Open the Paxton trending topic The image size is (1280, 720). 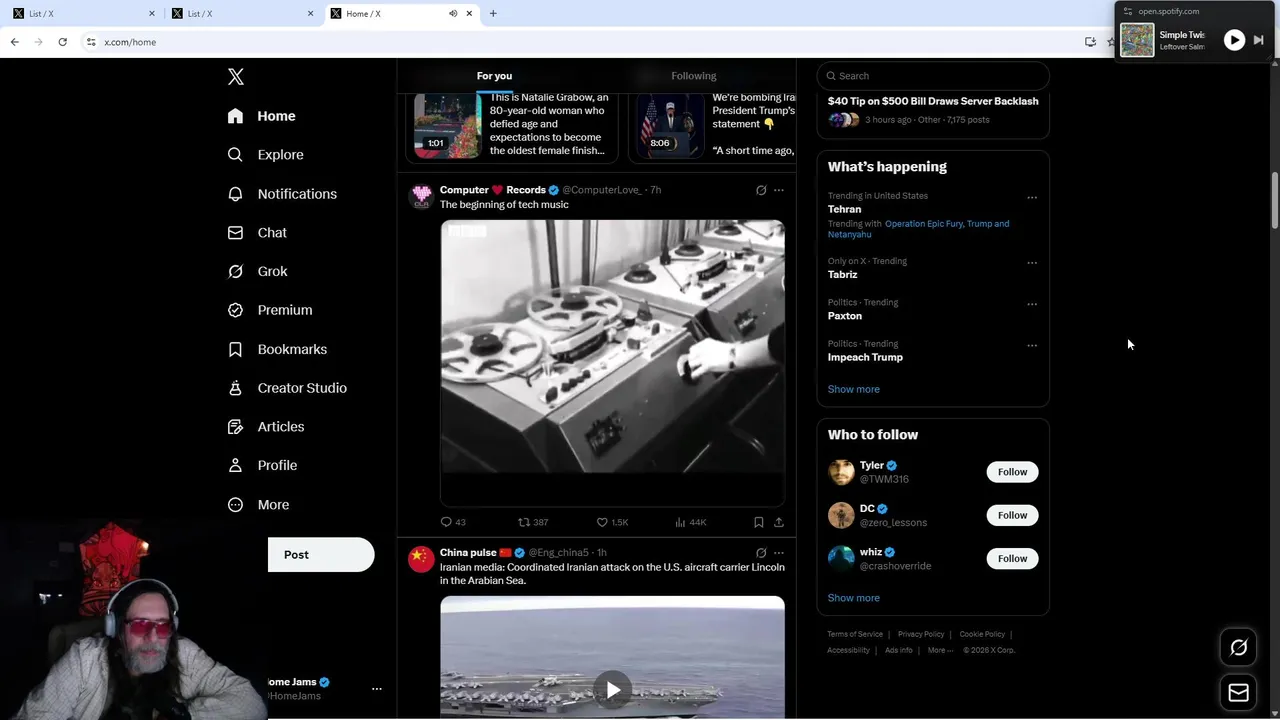click(x=845, y=316)
